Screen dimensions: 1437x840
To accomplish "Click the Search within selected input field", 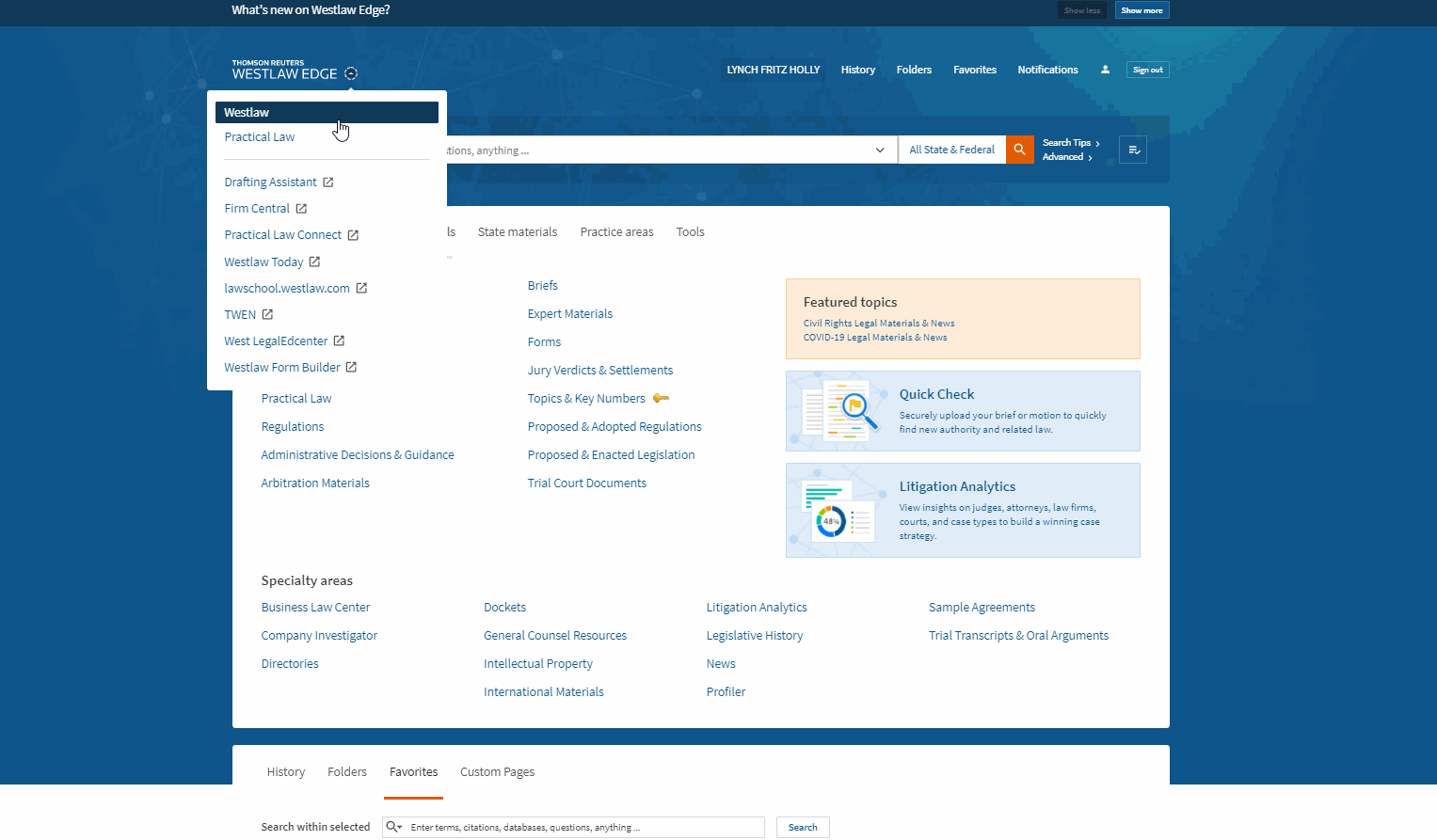I will coord(583,827).
